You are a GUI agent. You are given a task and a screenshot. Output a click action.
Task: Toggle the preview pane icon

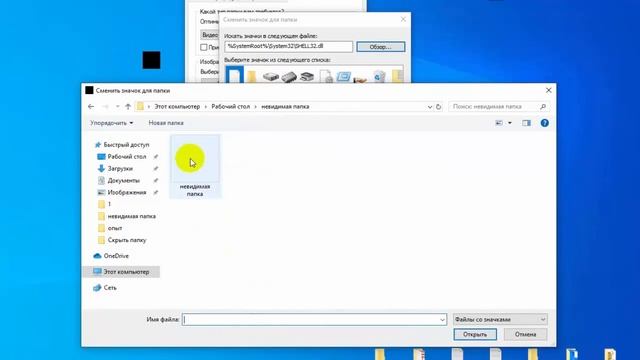527,123
